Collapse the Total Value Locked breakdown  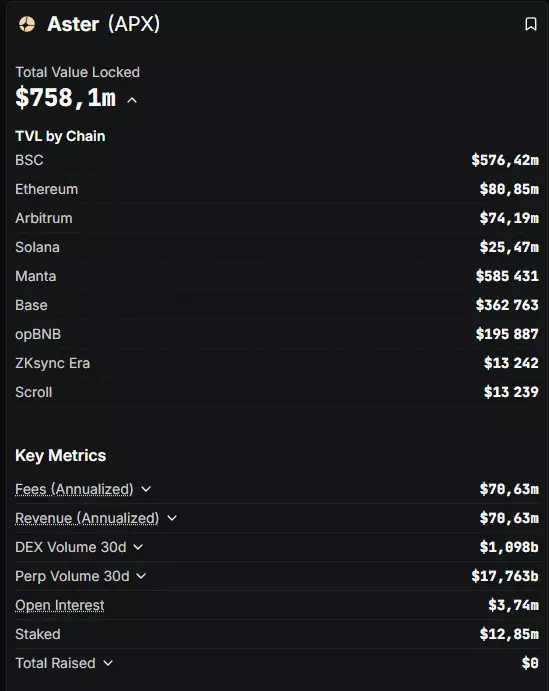point(132,100)
